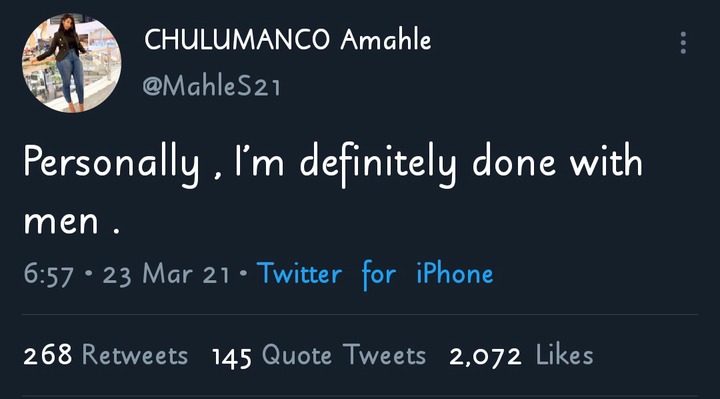
Task: Click the word definitely in the tweet
Action: [x=378, y=164]
